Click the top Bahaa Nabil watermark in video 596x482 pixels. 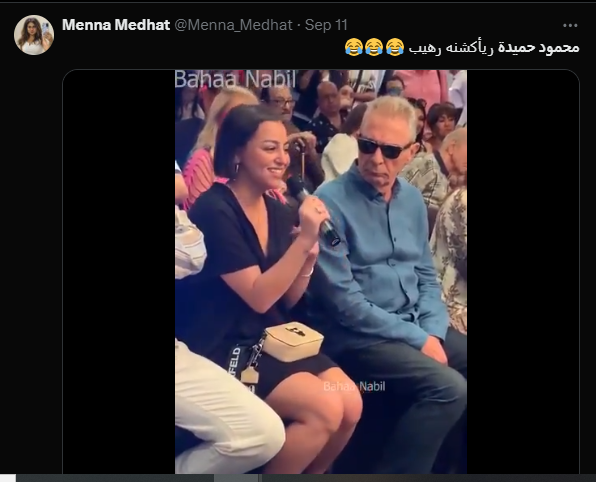pos(235,79)
